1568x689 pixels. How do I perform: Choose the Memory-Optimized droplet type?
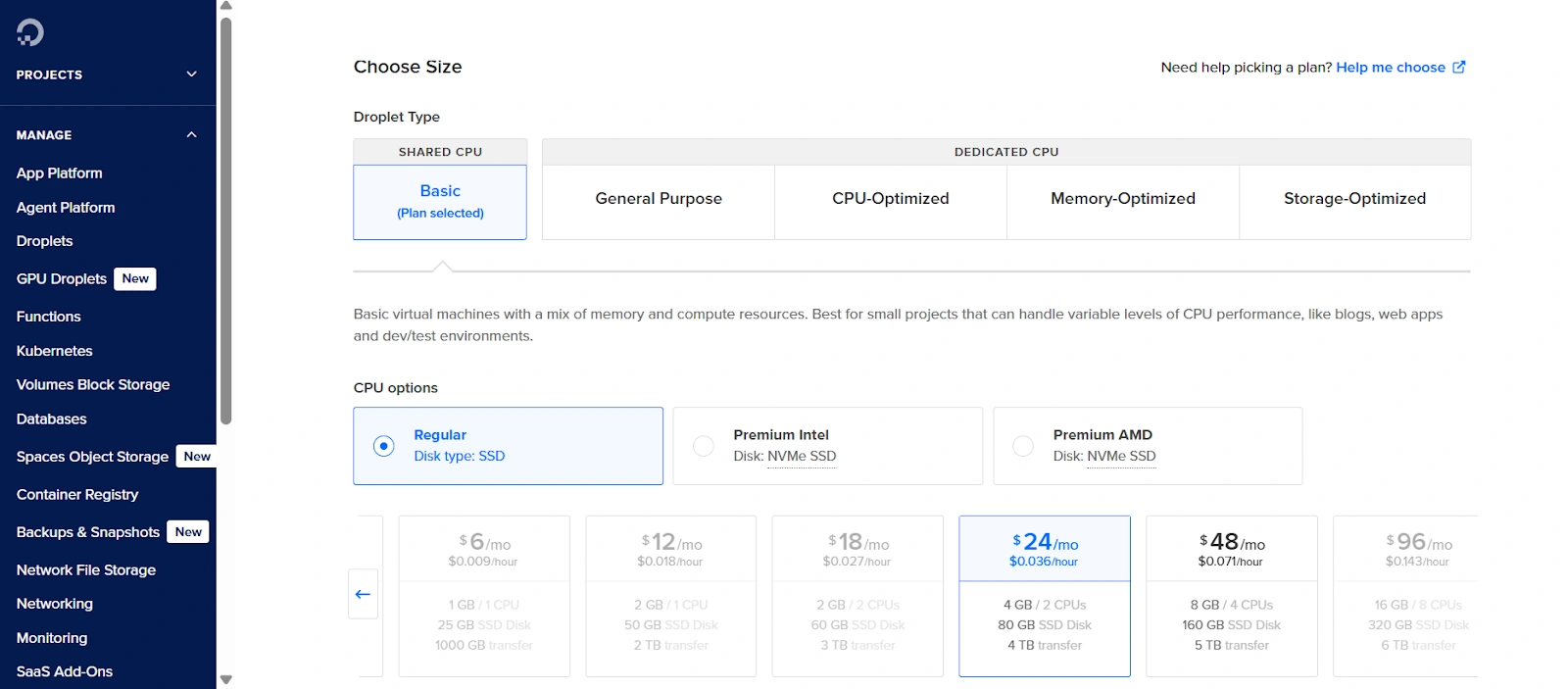tap(1123, 202)
